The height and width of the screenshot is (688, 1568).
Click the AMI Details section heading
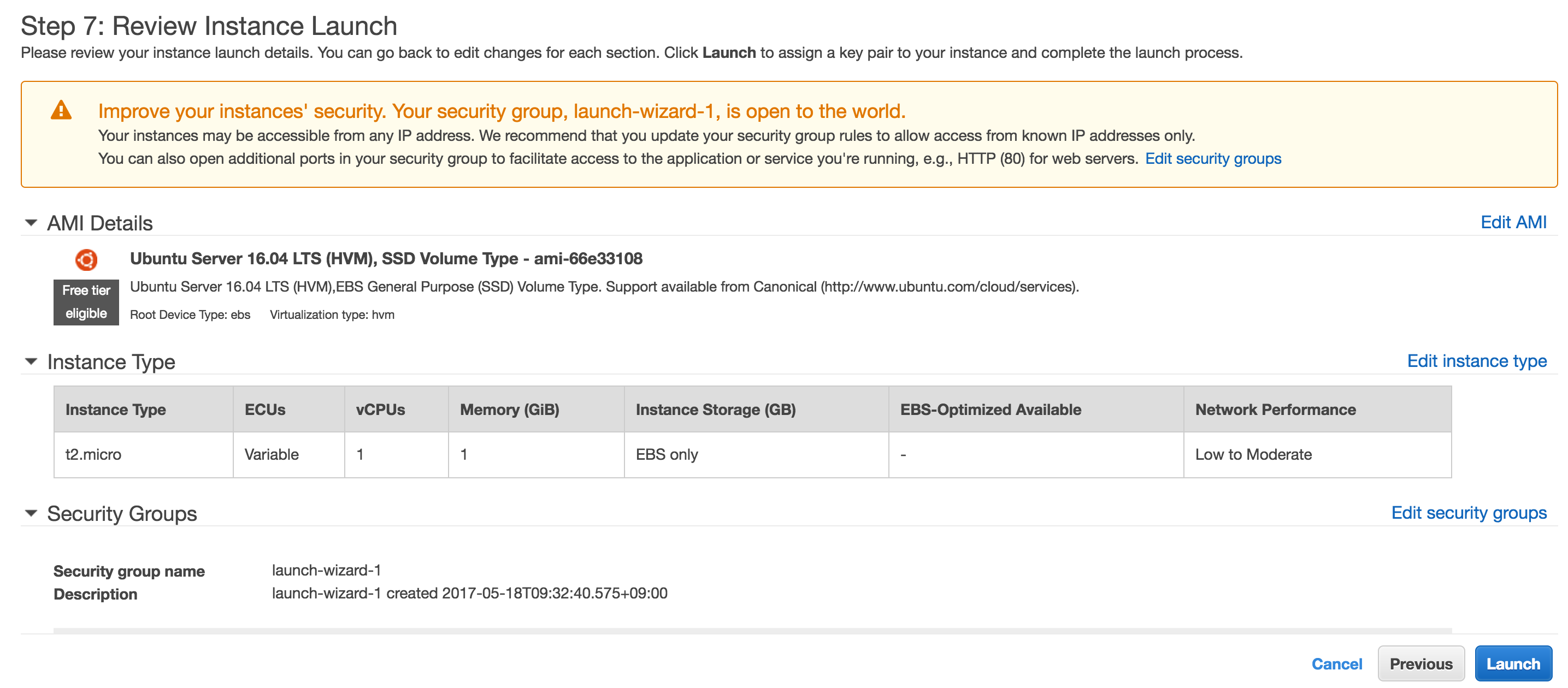pos(100,223)
